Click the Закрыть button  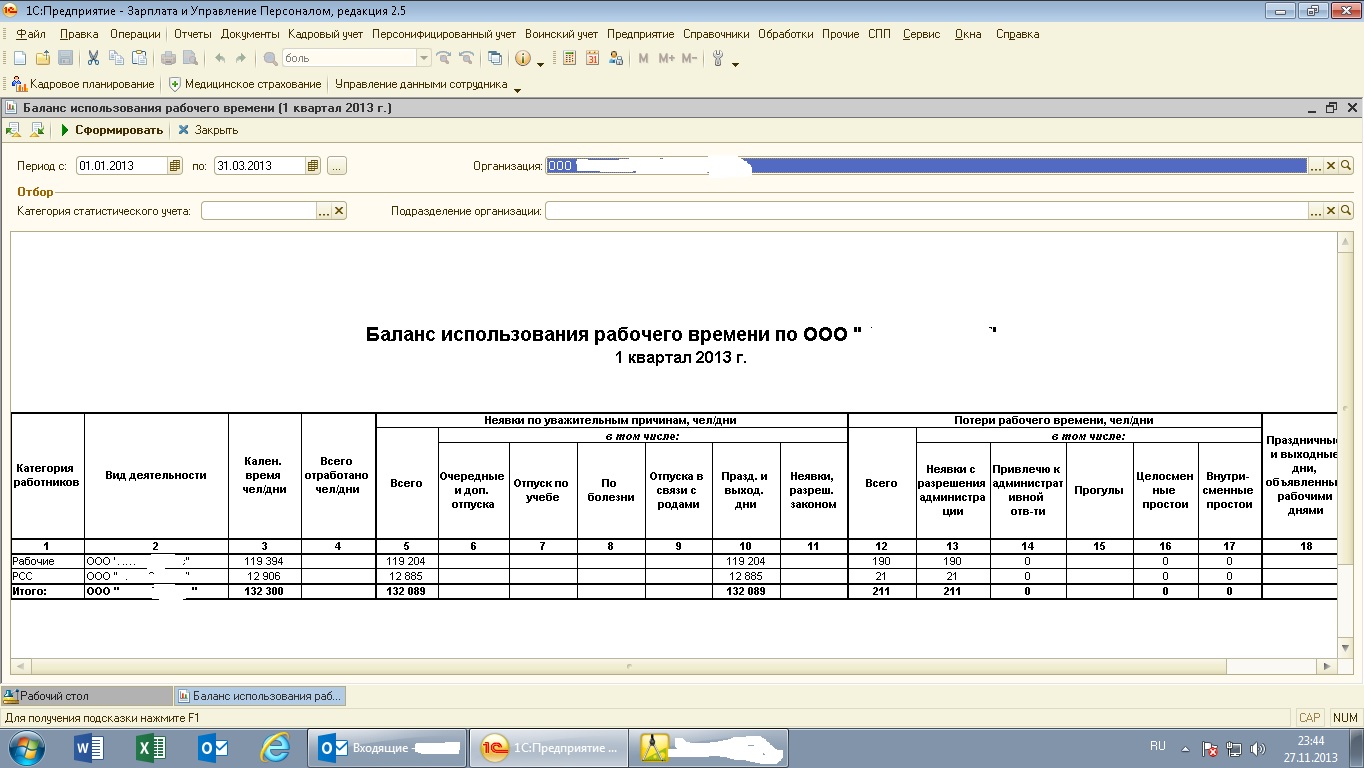(x=208, y=130)
